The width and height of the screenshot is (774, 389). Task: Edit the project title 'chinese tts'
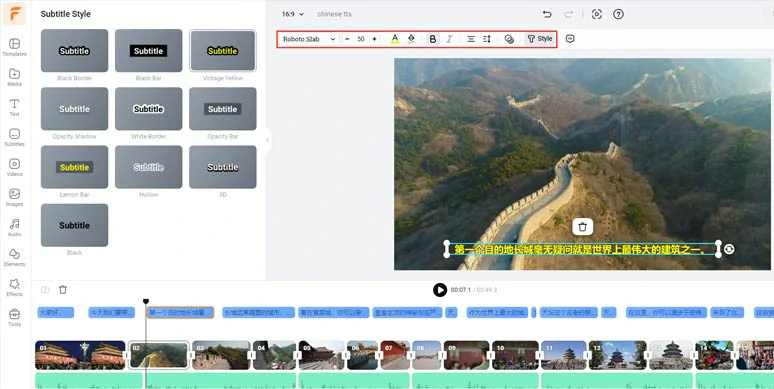coord(335,14)
